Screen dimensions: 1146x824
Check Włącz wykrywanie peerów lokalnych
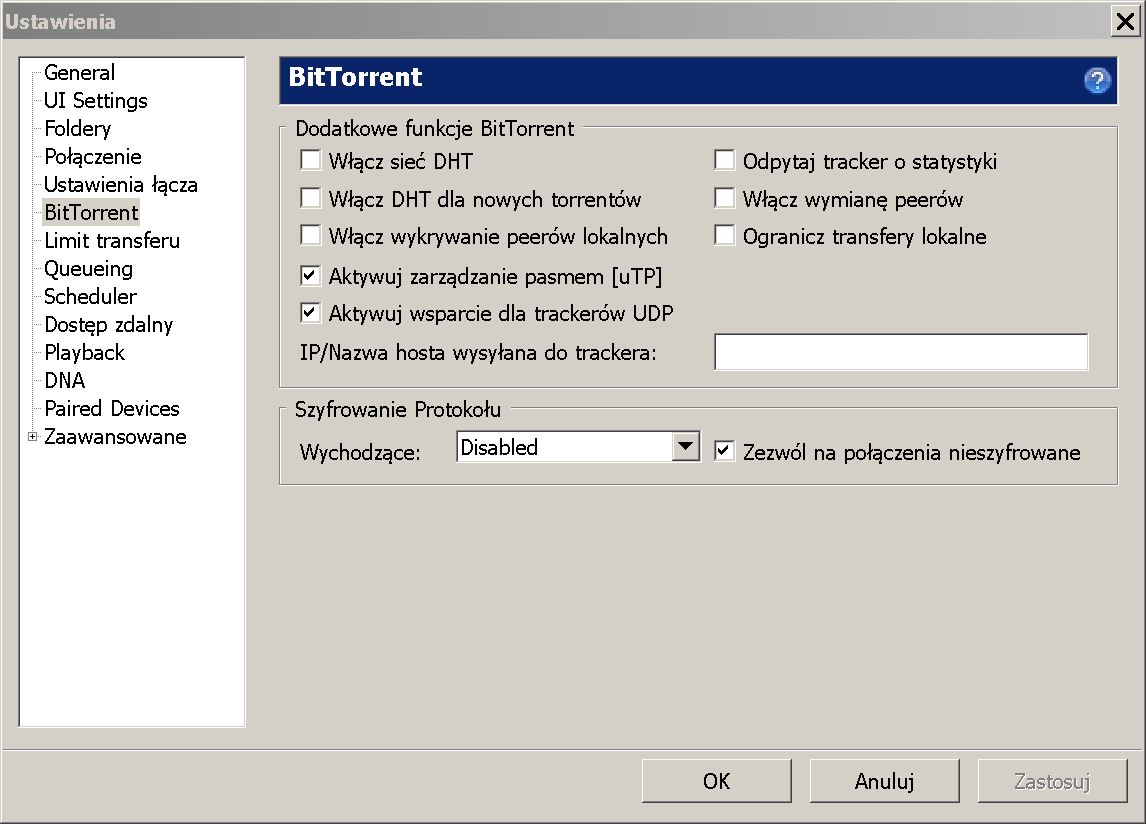tap(311, 235)
